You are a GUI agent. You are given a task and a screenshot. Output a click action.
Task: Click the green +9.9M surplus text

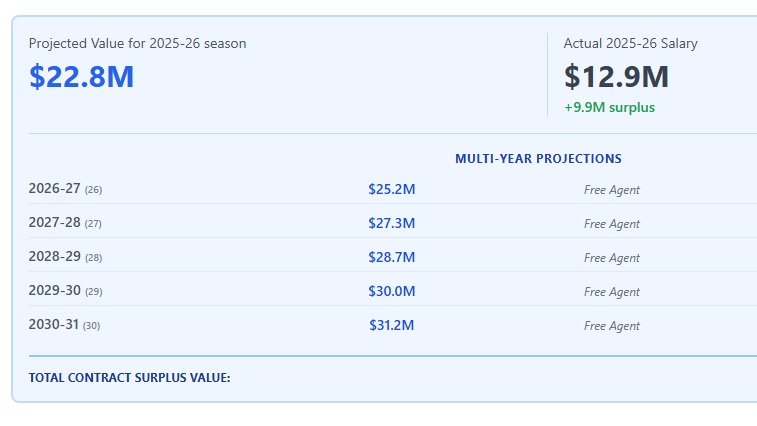[x=609, y=107]
